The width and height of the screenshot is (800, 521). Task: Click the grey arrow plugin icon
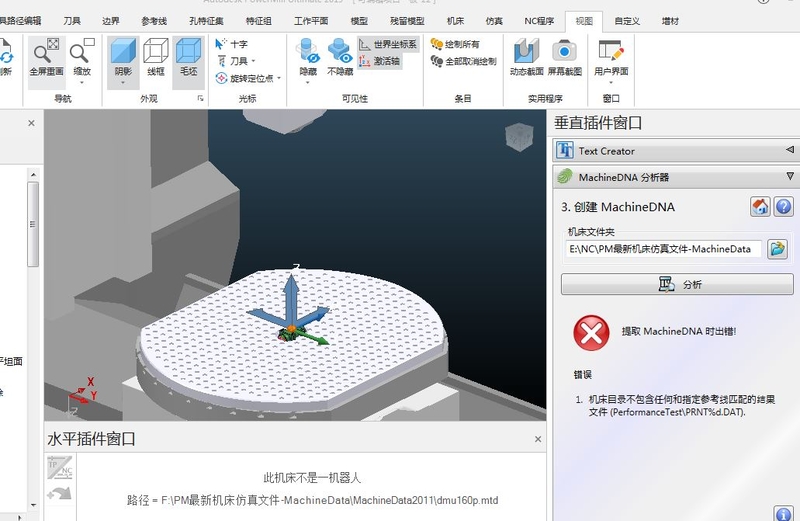click(59, 493)
